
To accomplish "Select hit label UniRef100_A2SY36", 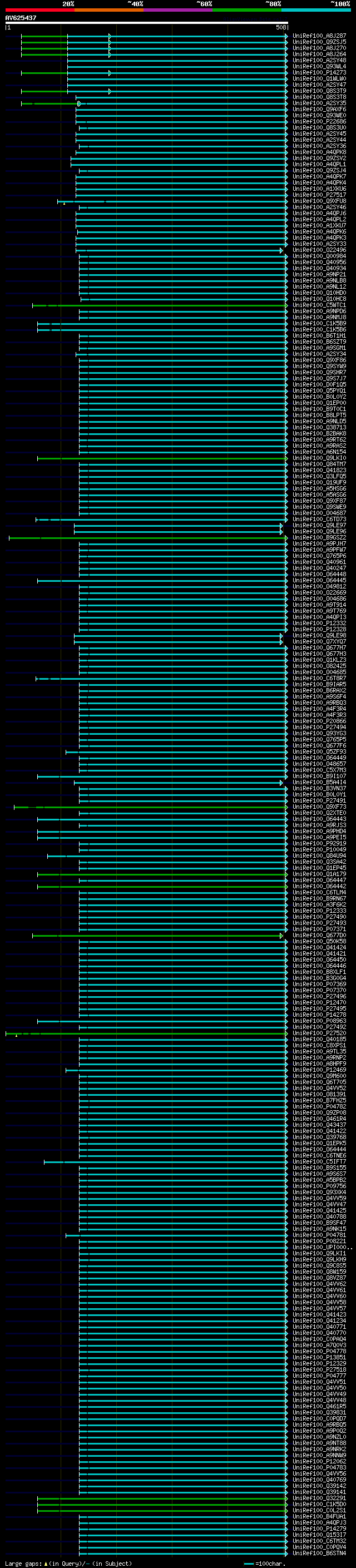I will (319, 146).
